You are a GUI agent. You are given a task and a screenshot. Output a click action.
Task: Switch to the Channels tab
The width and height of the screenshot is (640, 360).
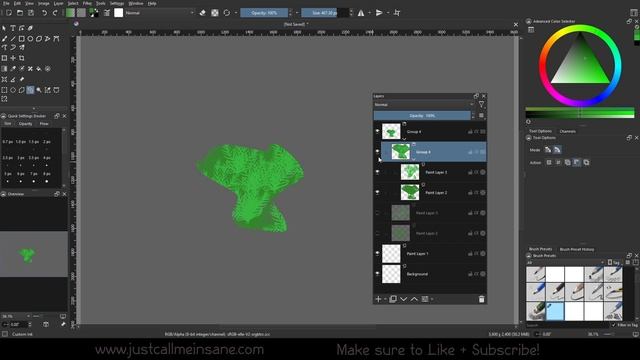point(567,131)
